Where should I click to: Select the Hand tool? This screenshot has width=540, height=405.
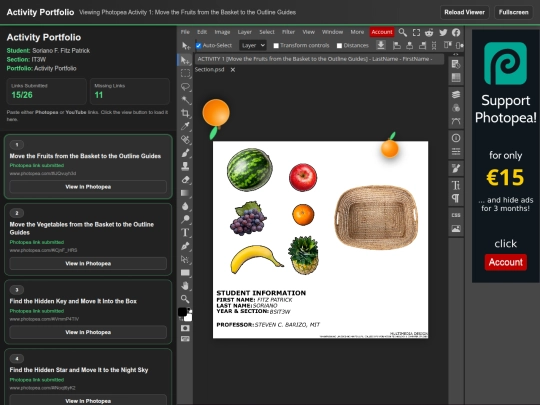coord(185,285)
